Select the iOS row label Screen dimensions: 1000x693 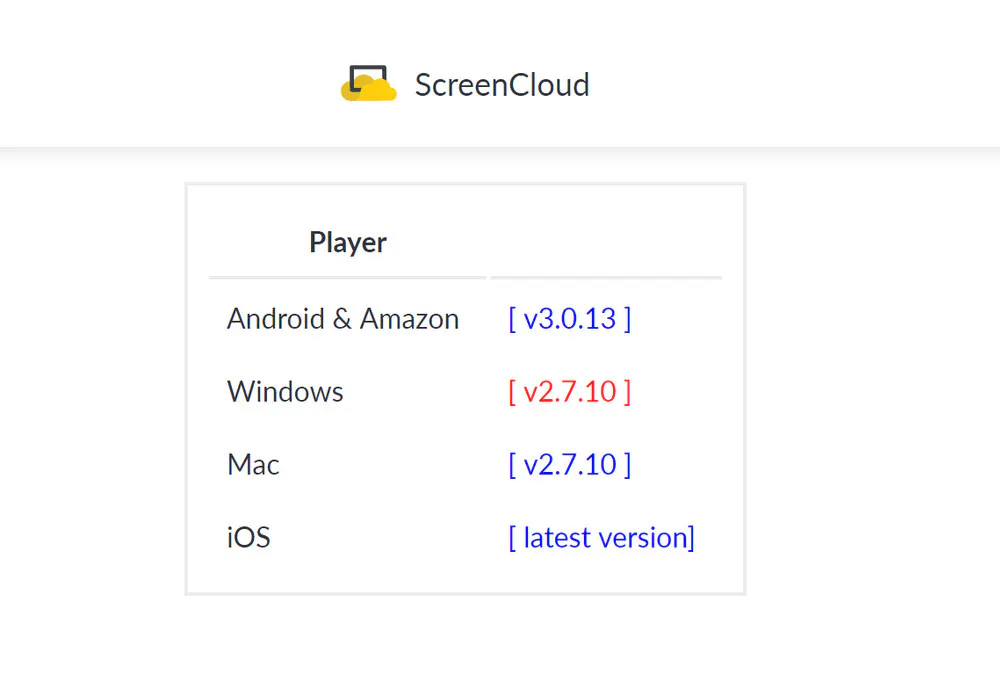point(248,537)
